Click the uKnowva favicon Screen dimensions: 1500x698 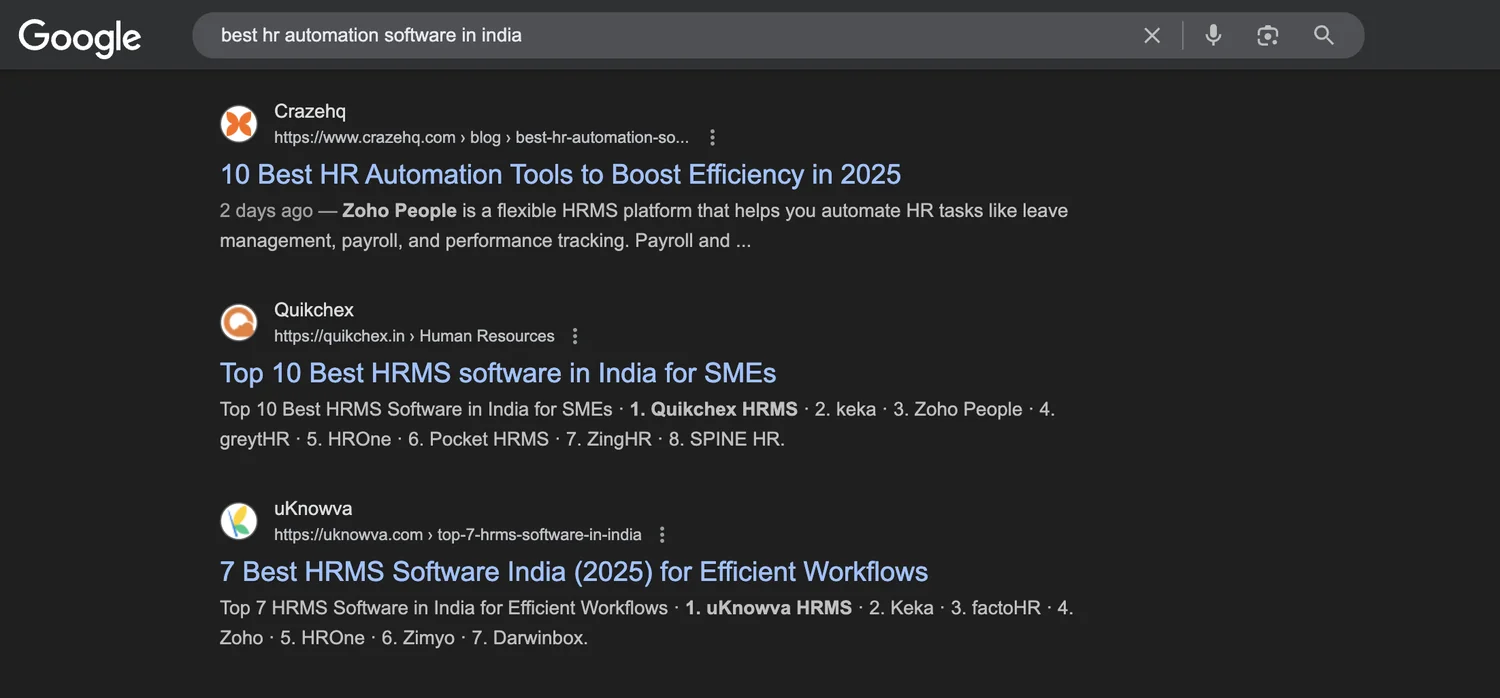[239, 521]
